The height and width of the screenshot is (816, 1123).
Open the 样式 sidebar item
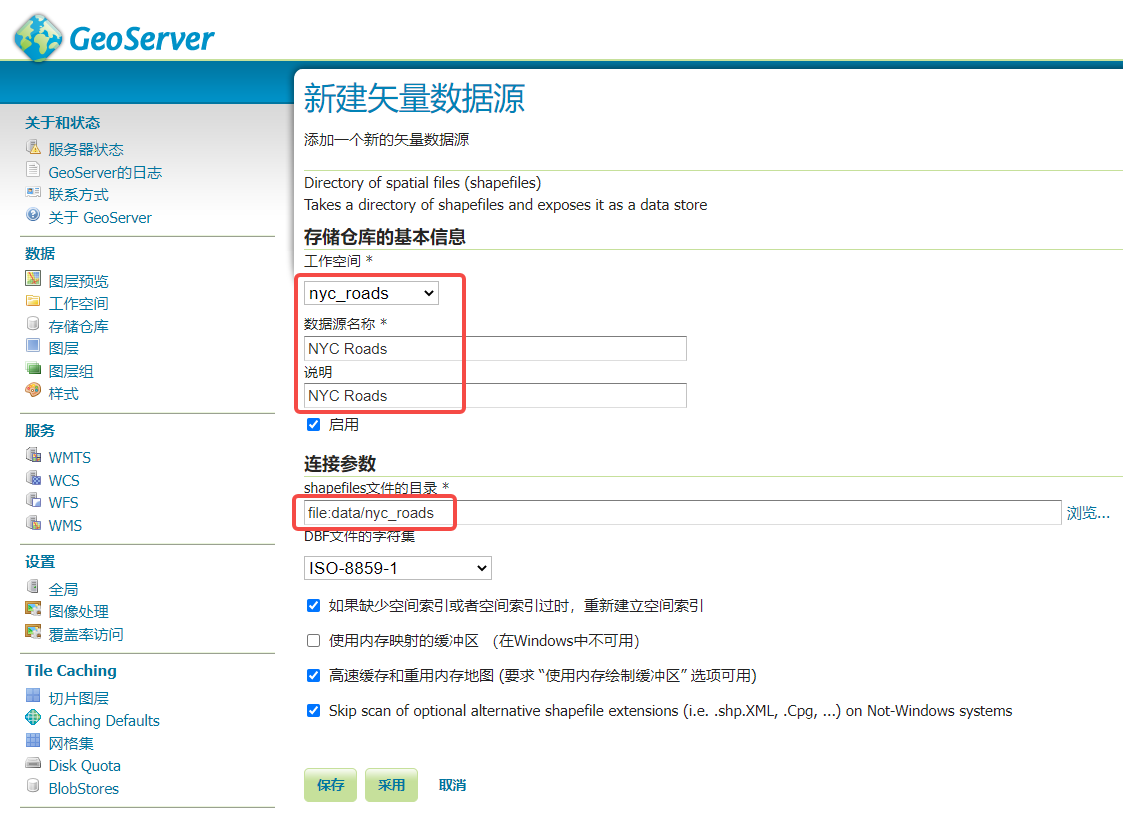click(x=63, y=393)
